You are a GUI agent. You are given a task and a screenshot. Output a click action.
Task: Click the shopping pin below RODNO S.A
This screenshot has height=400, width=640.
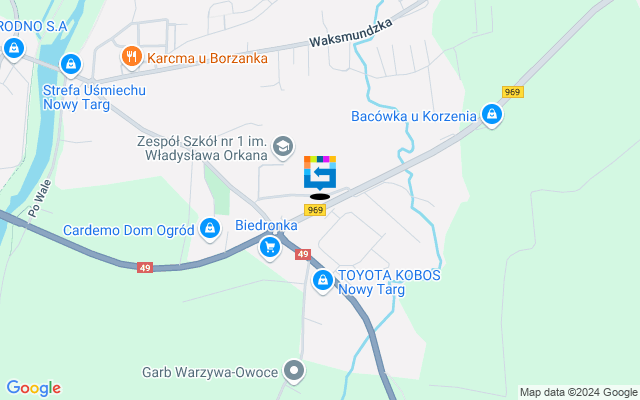pos(14,49)
